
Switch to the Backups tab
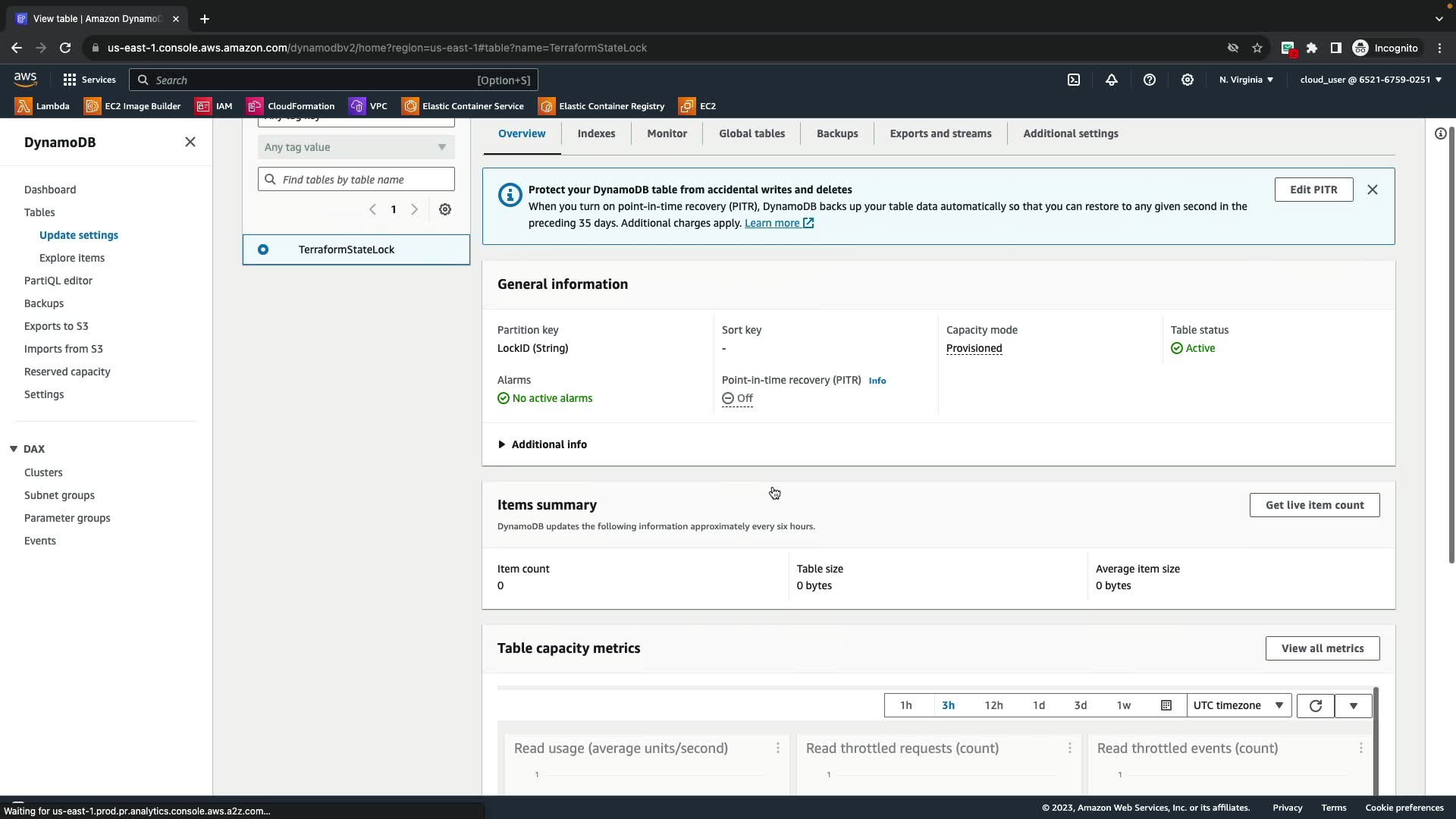coord(837,133)
